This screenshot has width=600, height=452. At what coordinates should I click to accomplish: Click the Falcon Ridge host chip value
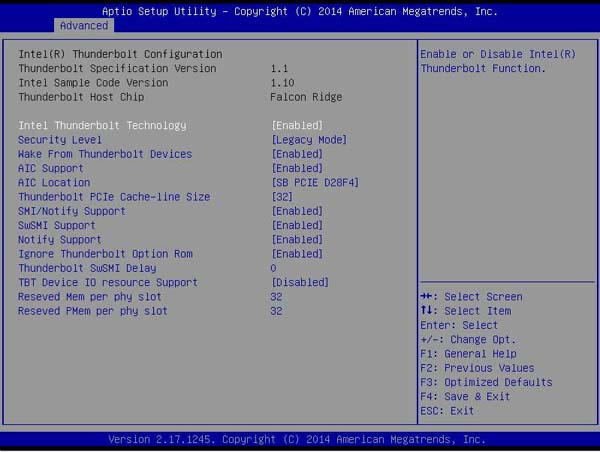(306, 97)
